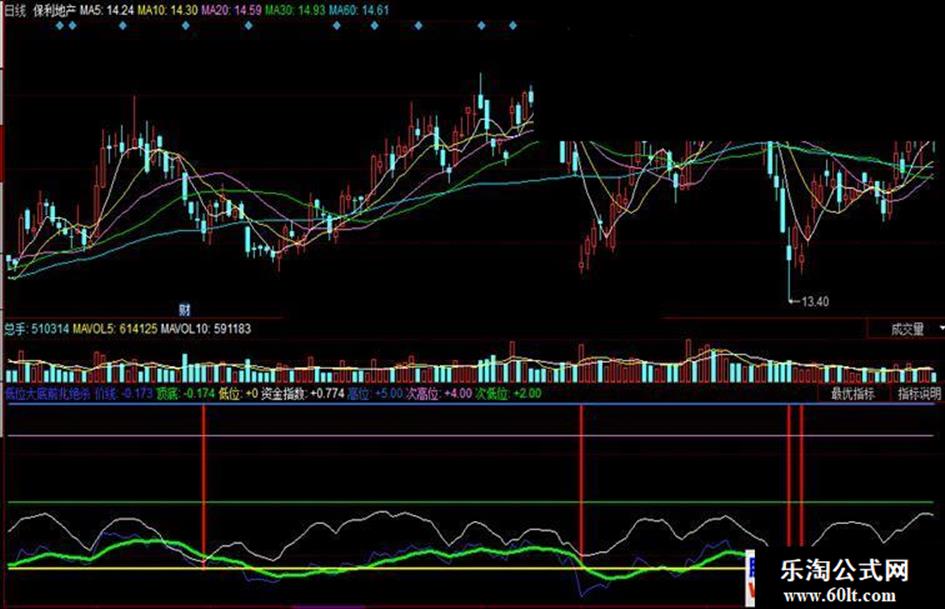Click the 总手: 510314 value
945x609 pixels.
tap(37, 329)
